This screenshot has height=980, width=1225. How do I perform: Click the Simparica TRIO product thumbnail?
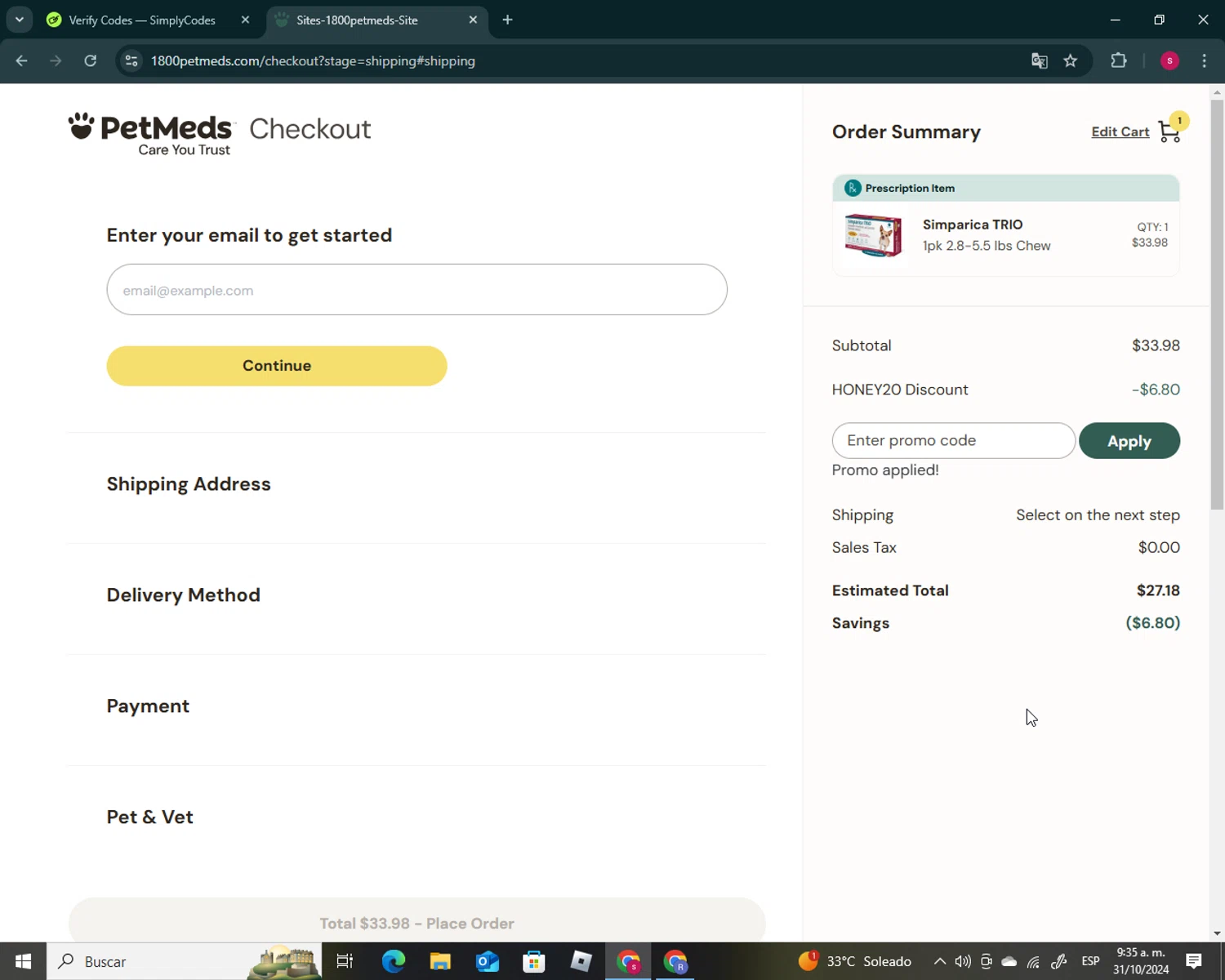click(873, 235)
